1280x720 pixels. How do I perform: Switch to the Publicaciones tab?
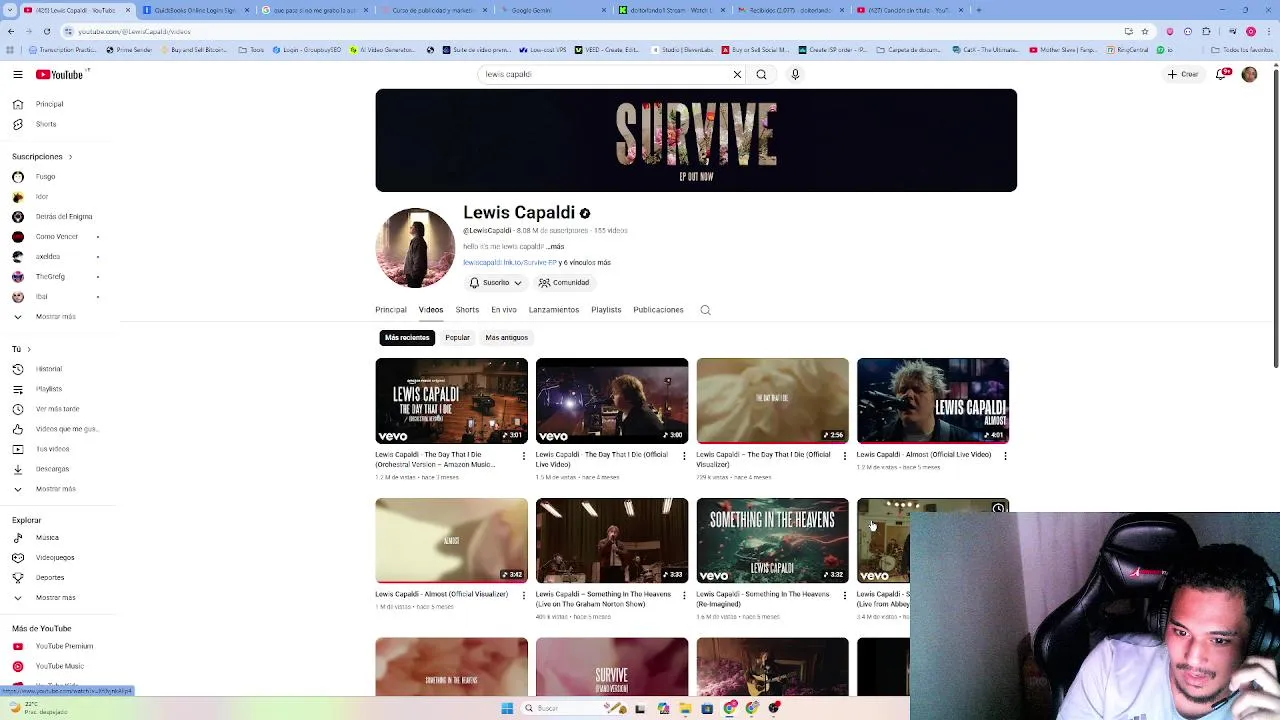pyautogui.click(x=658, y=310)
